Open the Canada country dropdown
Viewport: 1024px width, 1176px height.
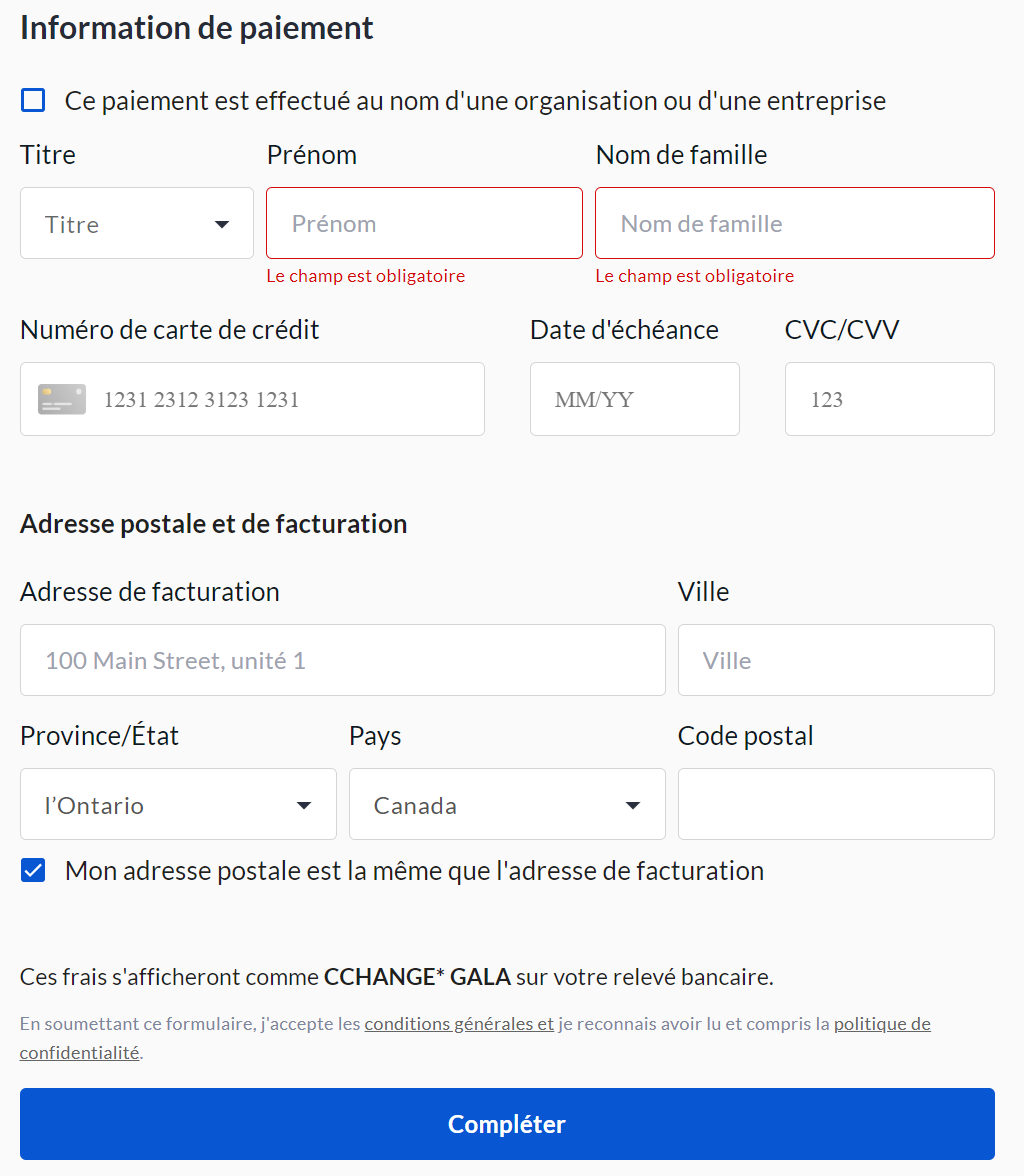(x=506, y=804)
